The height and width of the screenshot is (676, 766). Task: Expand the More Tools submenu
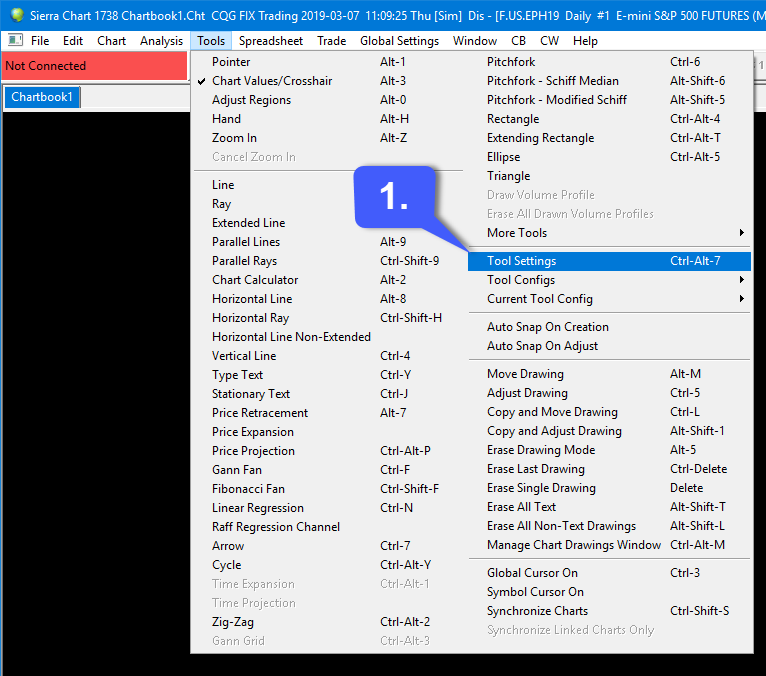tap(609, 233)
